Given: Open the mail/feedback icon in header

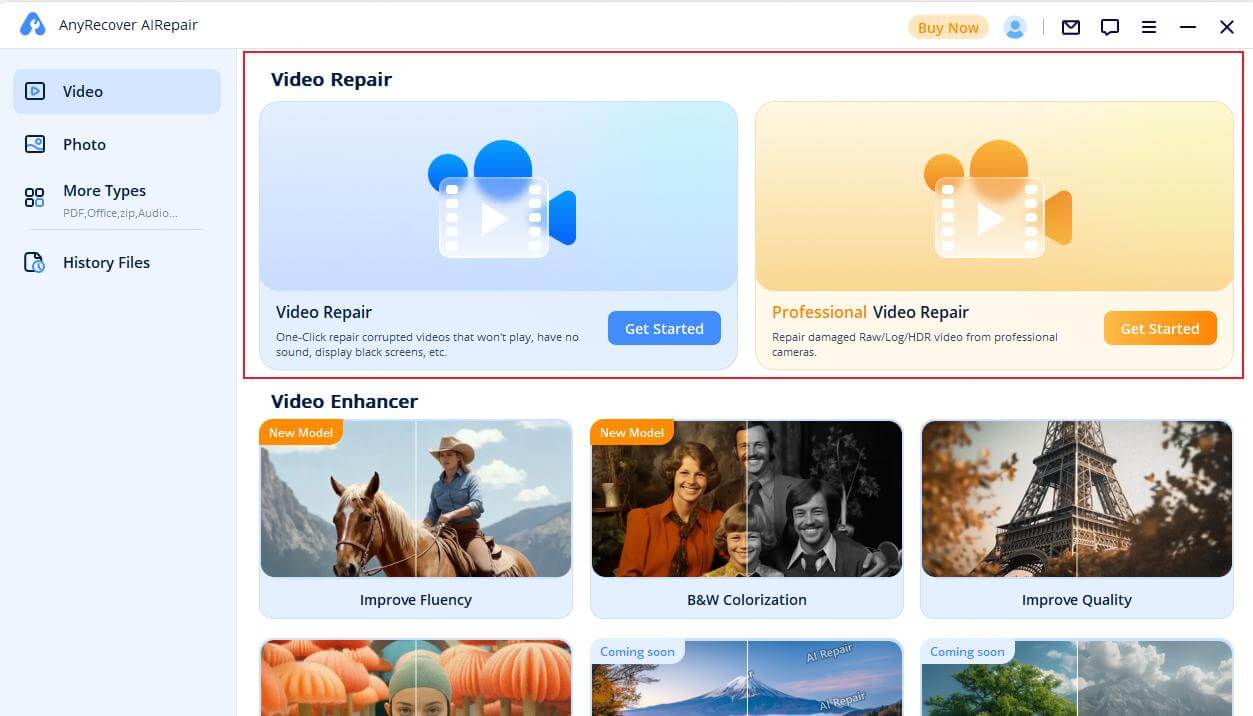Looking at the screenshot, I should click(x=1070, y=27).
